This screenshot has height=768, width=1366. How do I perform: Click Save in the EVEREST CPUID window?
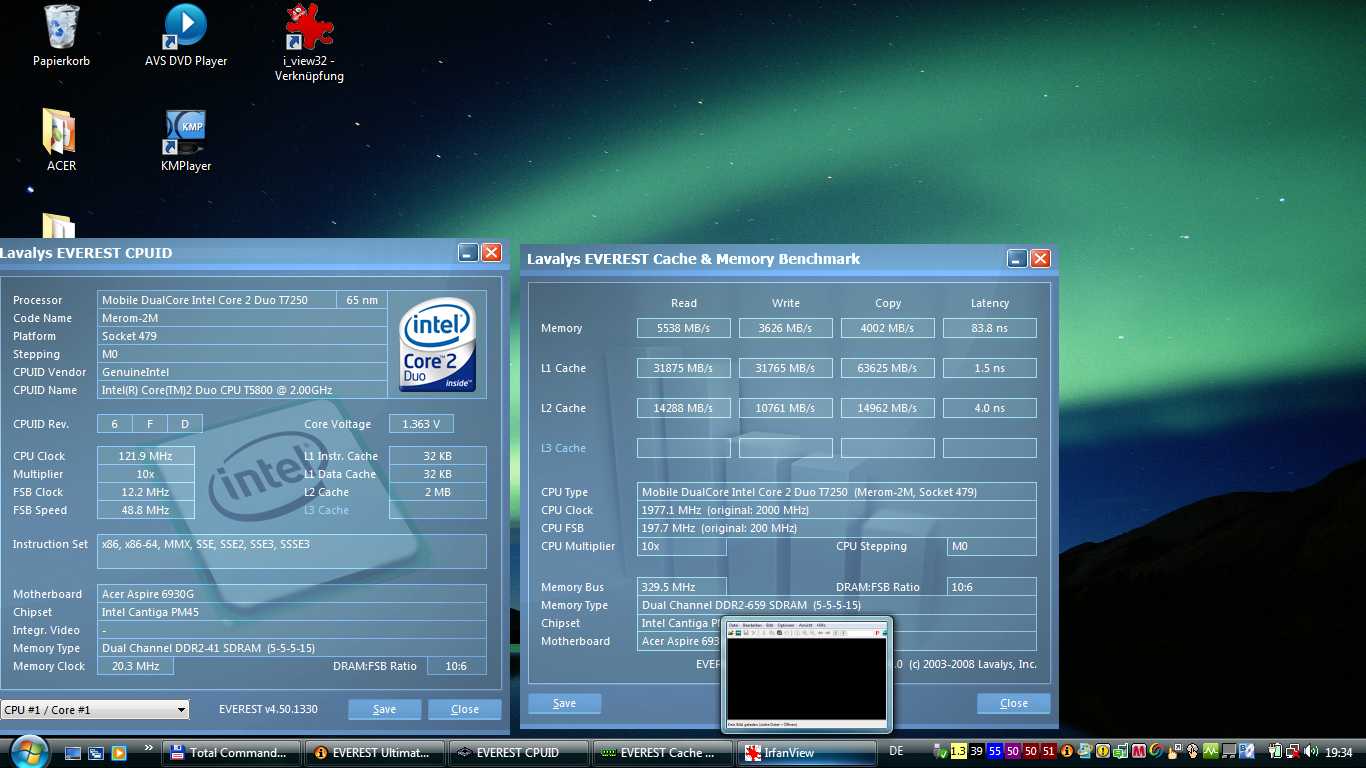[x=384, y=709]
